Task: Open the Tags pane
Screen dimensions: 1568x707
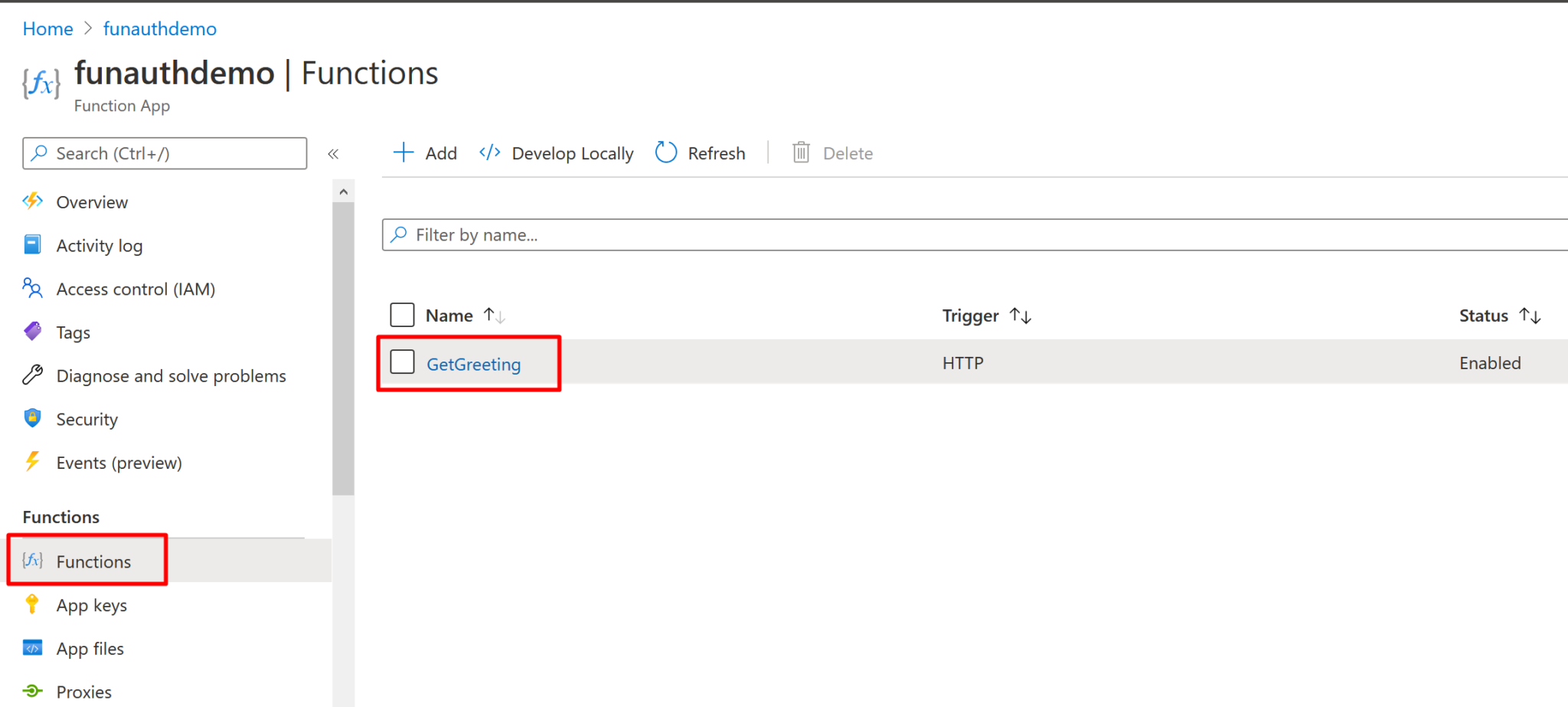Action: click(73, 332)
